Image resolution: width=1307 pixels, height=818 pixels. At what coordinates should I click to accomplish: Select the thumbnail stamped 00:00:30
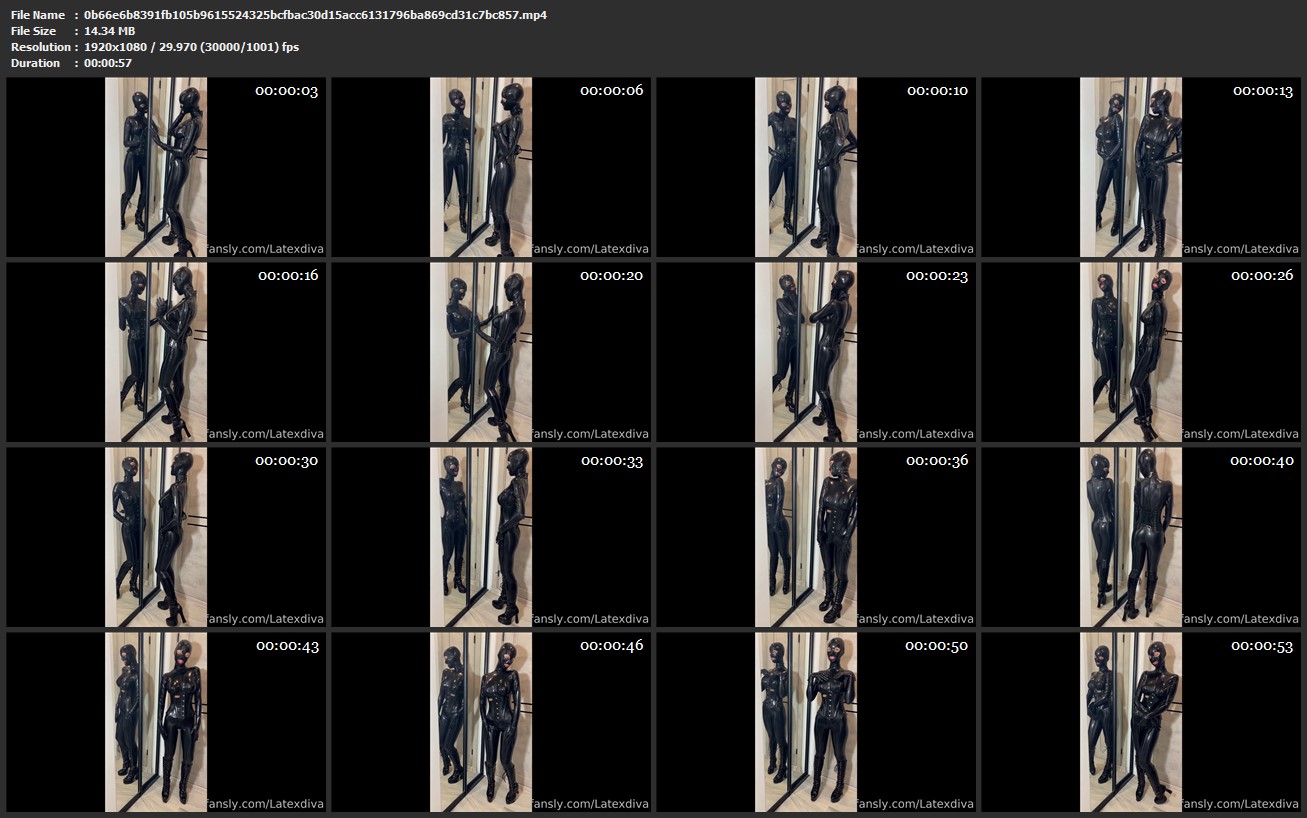point(166,537)
